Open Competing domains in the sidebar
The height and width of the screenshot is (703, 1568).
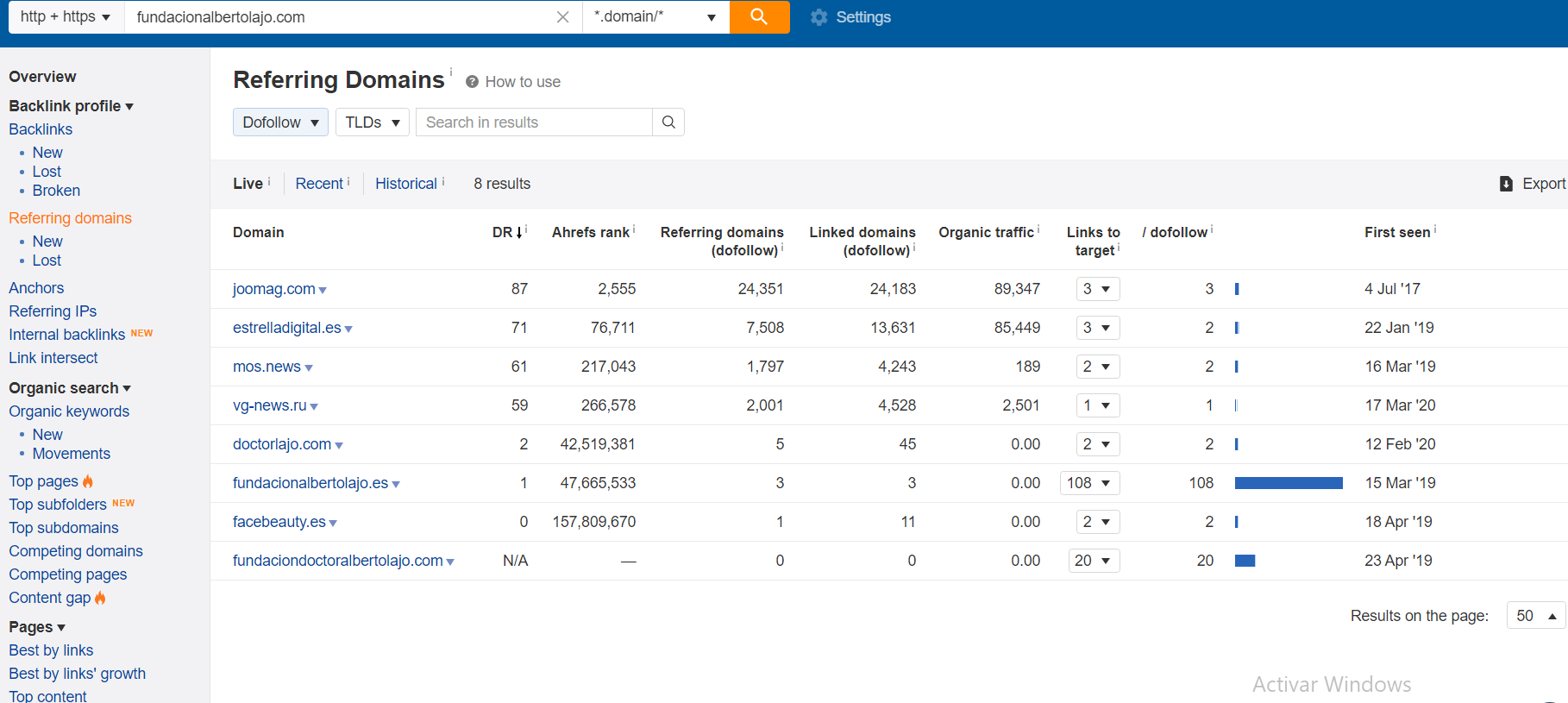(x=76, y=551)
